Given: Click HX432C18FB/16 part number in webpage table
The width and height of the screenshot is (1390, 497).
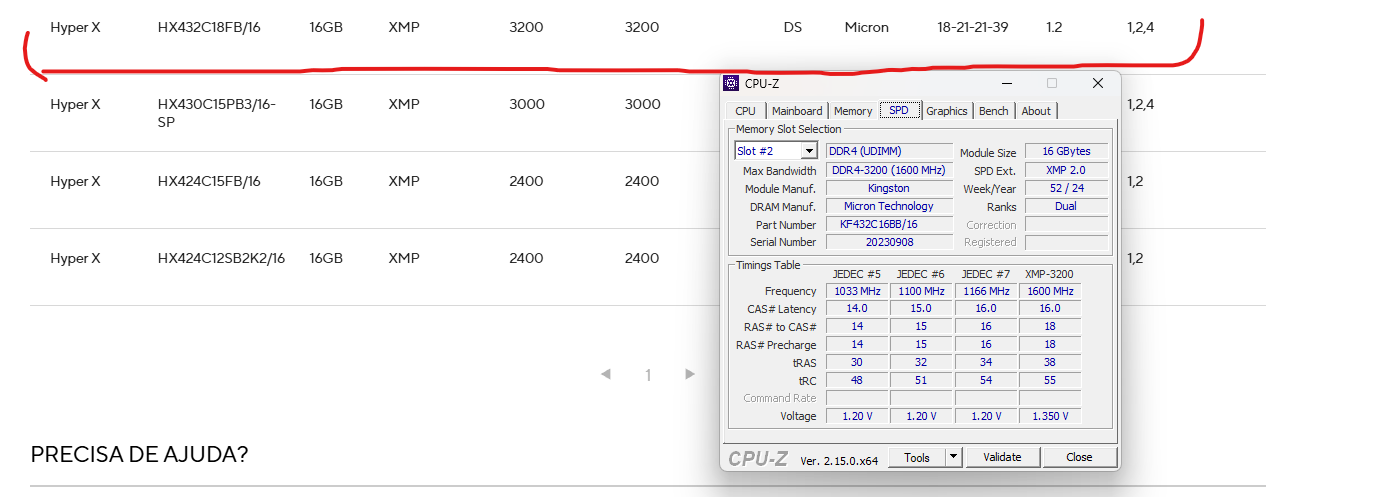Looking at the screenshot, I should [x=209, y=28].
